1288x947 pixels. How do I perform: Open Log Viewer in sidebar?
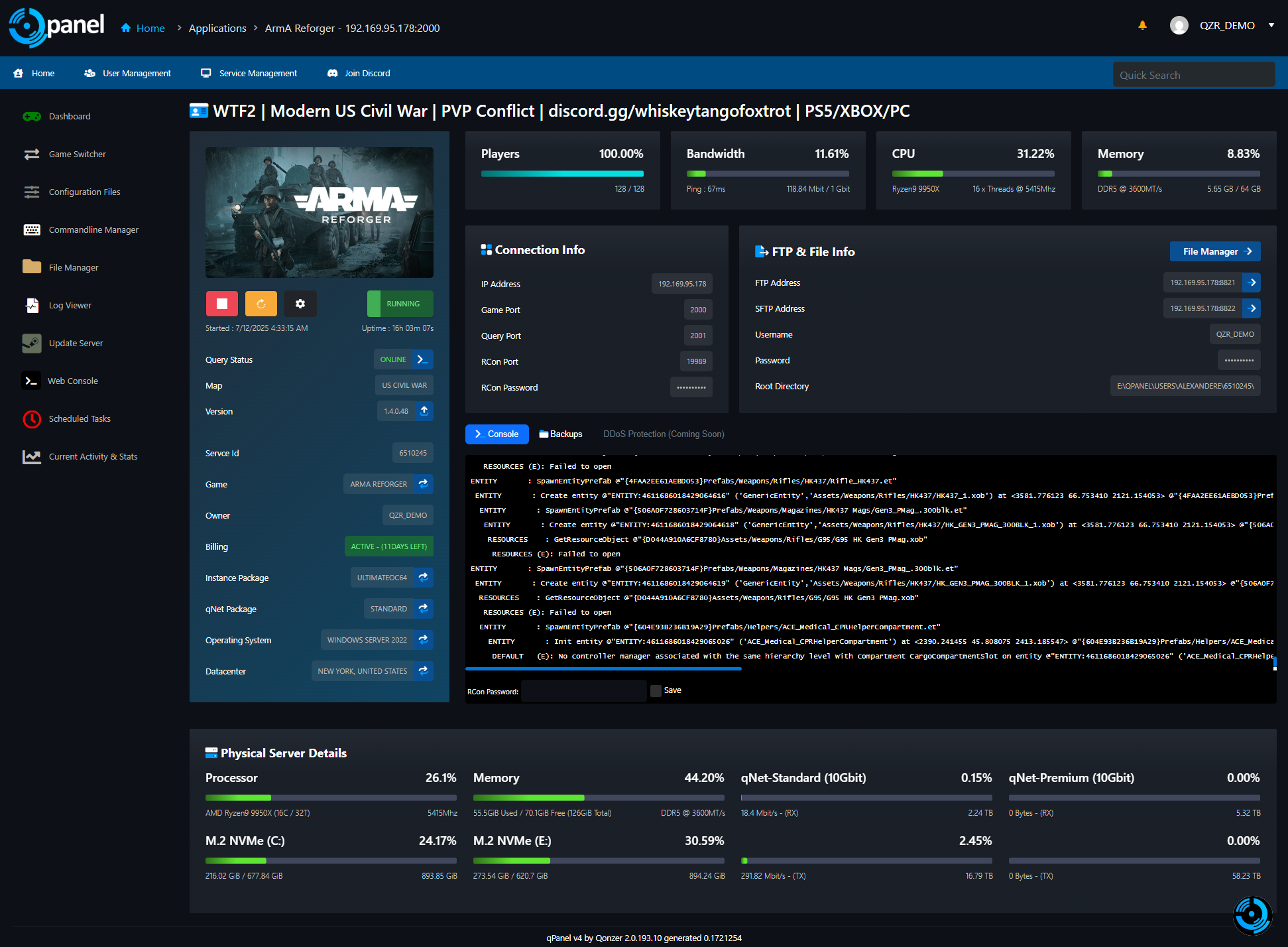(x=57, y=305)
